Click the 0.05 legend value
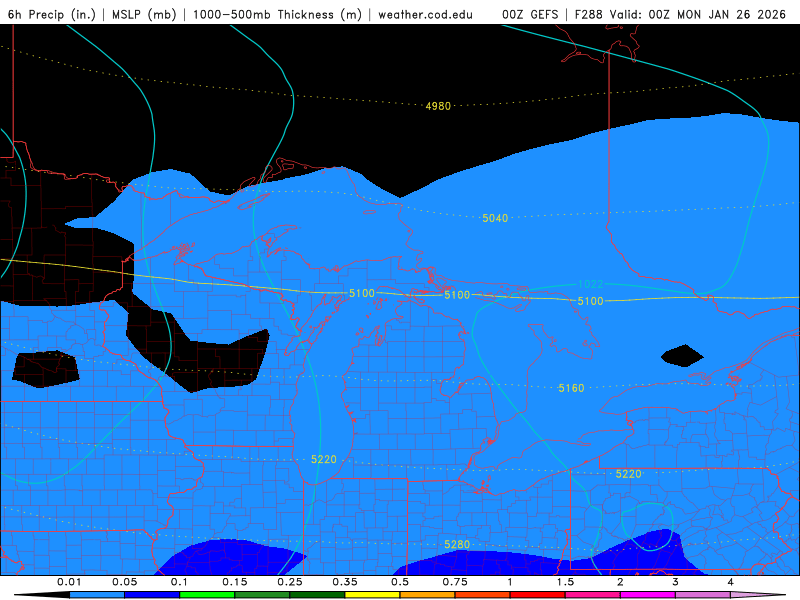The width and height of the screenshot is (800, 600). coord(124,582)
